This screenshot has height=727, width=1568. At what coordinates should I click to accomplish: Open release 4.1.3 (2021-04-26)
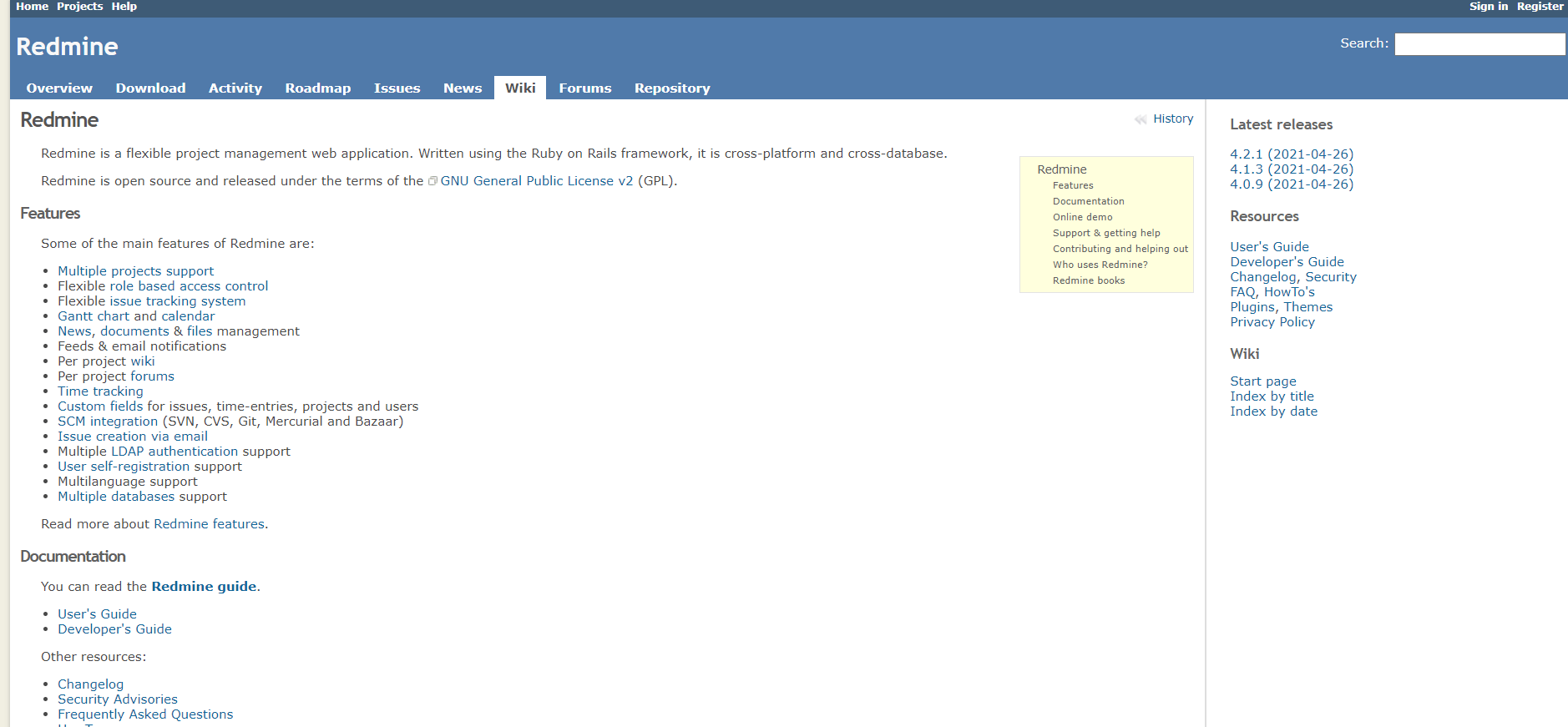point(1292,169)
